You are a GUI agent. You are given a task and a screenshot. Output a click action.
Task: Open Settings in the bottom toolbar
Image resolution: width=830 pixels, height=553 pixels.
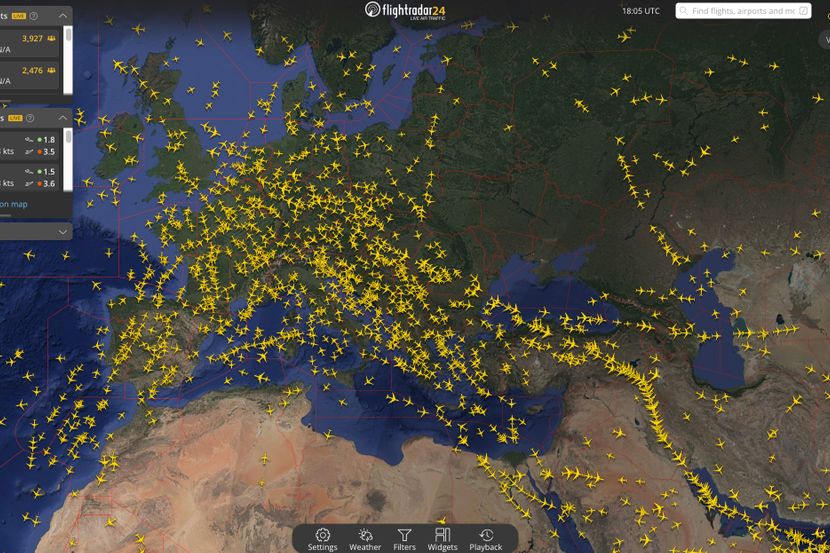click(x=322, y=539)
